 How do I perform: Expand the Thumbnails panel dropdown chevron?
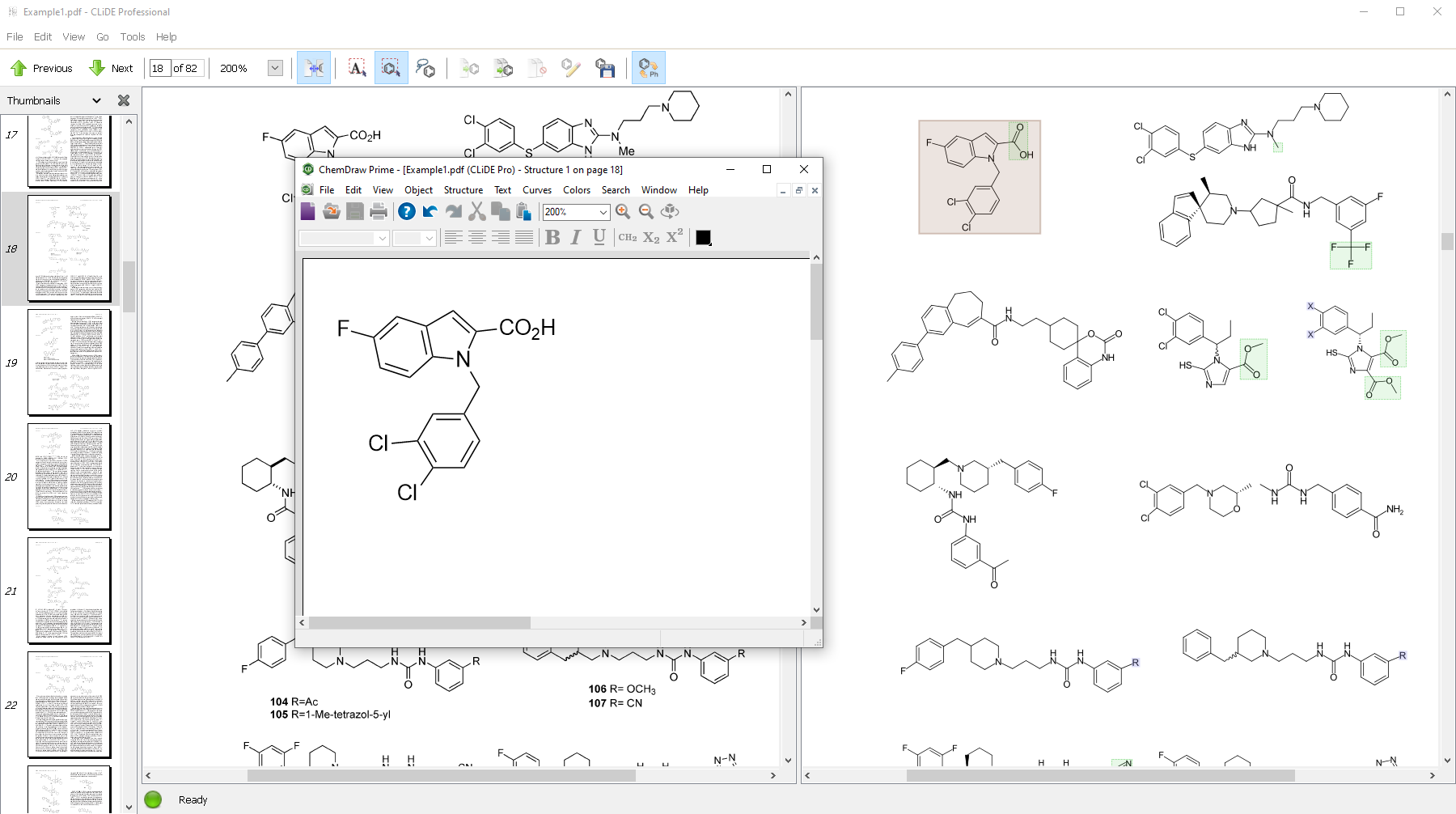pos(96,100)
